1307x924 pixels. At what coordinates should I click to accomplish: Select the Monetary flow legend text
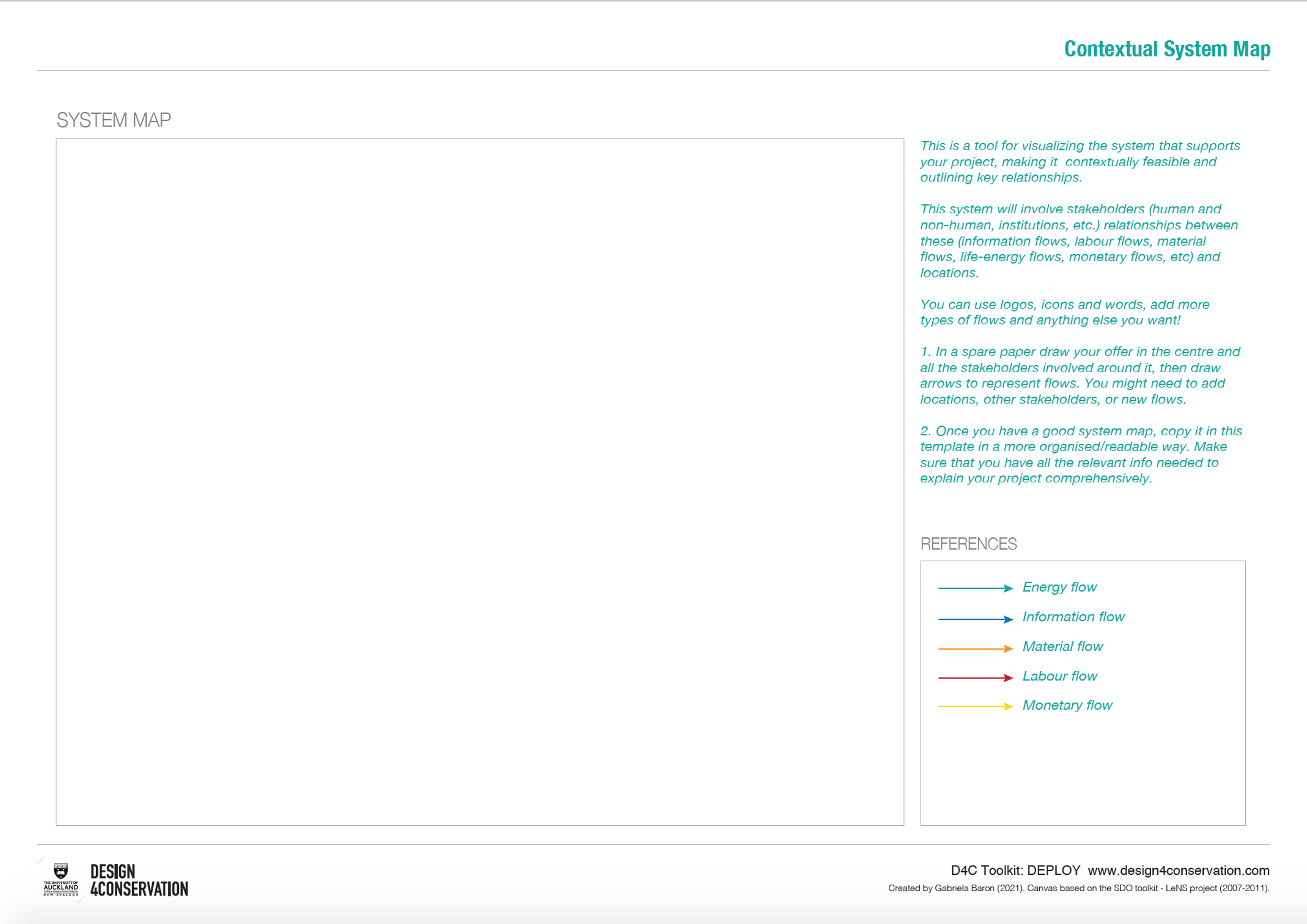pos(1067,706)
